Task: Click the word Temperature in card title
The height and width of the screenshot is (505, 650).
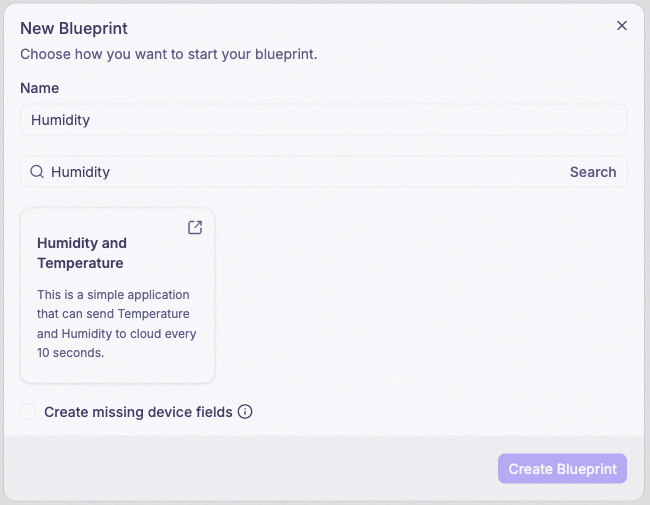Action: [80, 263]
